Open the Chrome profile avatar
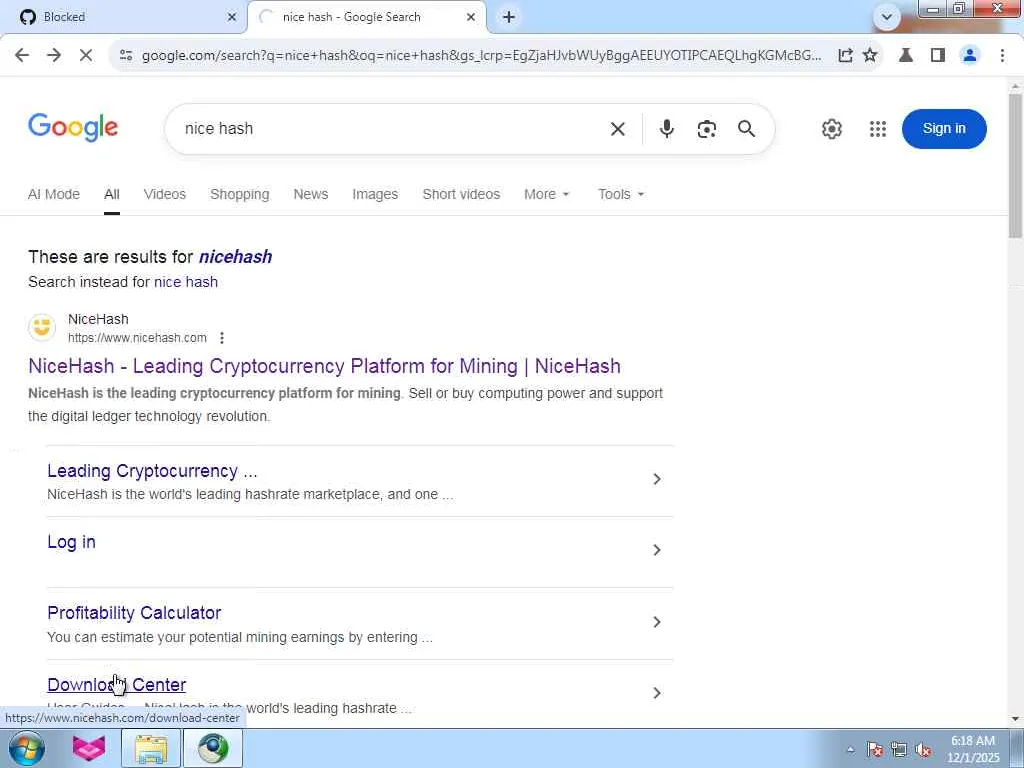Viewport: 1024px width, 768px height. point(970,56)
